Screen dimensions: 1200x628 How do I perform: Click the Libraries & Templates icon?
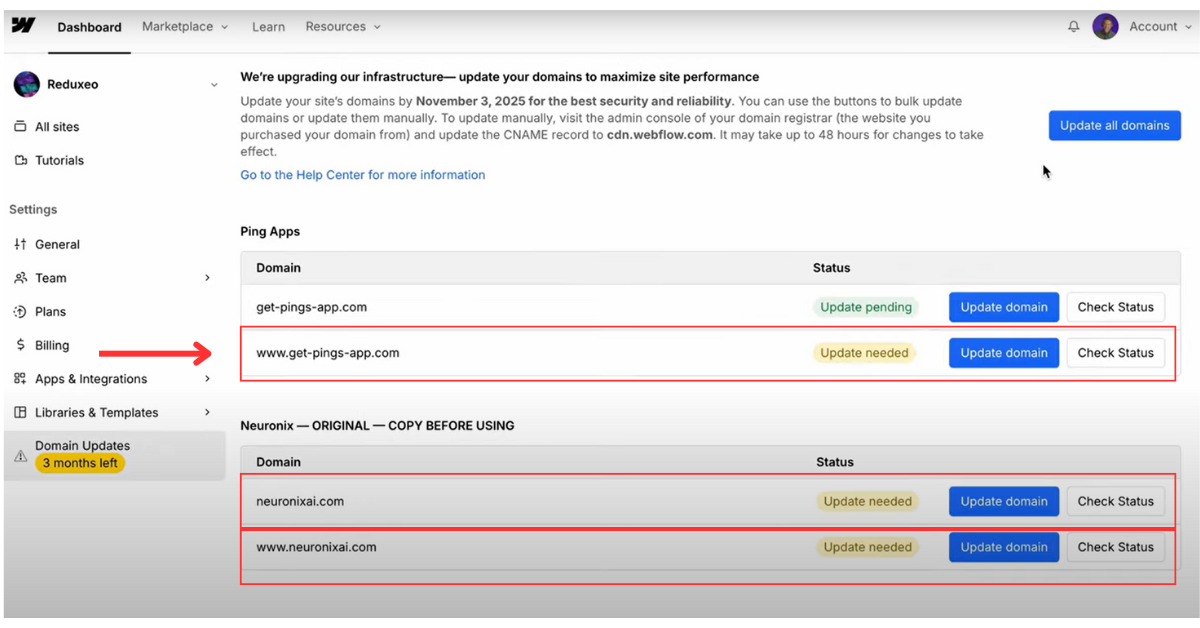click(x=20, y=412)
